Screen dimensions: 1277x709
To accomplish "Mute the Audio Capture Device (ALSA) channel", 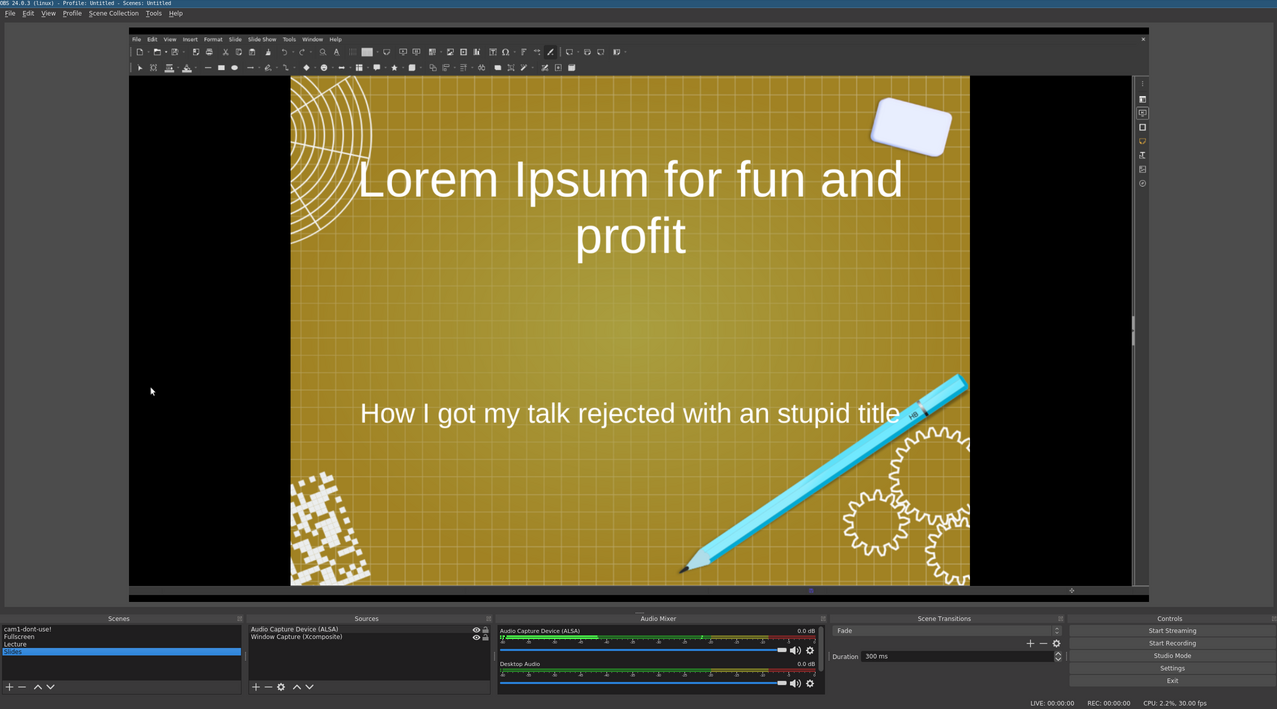I will (x=795, y=651).
